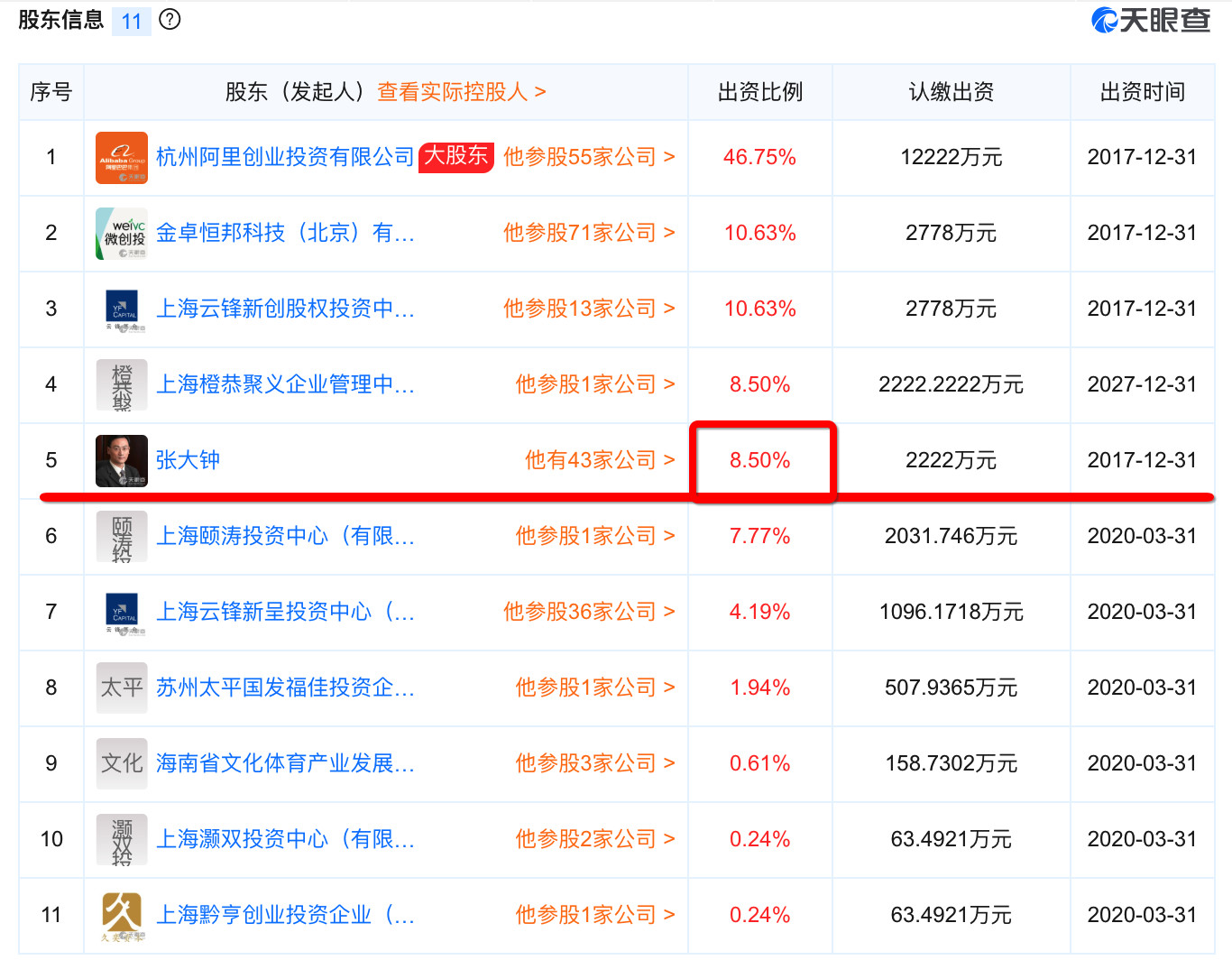Viewport: 1232px width, 960px height.
Task: Open 查看实际控股人 link in table header
Action: tap(461, 92)
